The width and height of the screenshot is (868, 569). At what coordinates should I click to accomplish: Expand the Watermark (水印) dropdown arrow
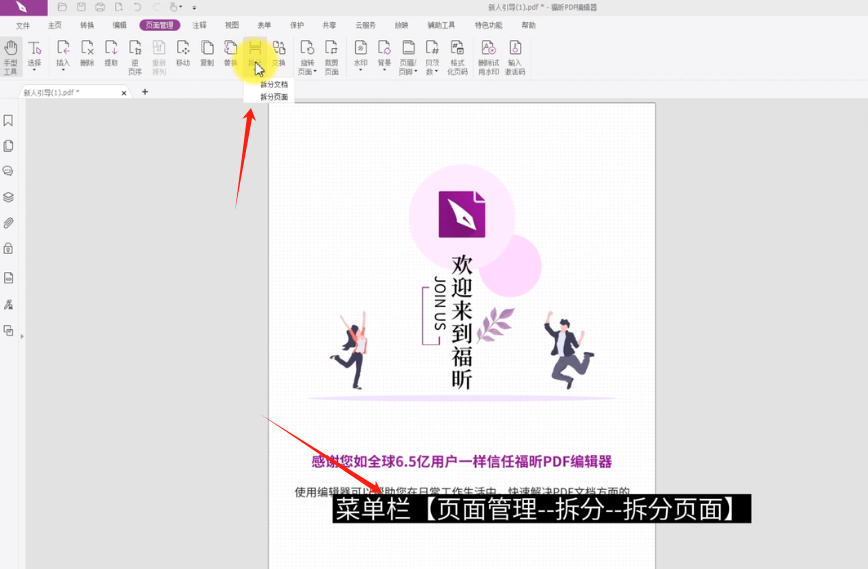pyautogui.click(x=360, y=70)
